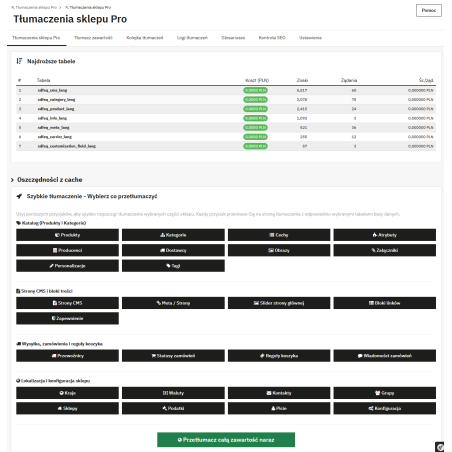Click the Meta / Strony button
Screen dimensions: 452x452
click(x=173, y=303)
